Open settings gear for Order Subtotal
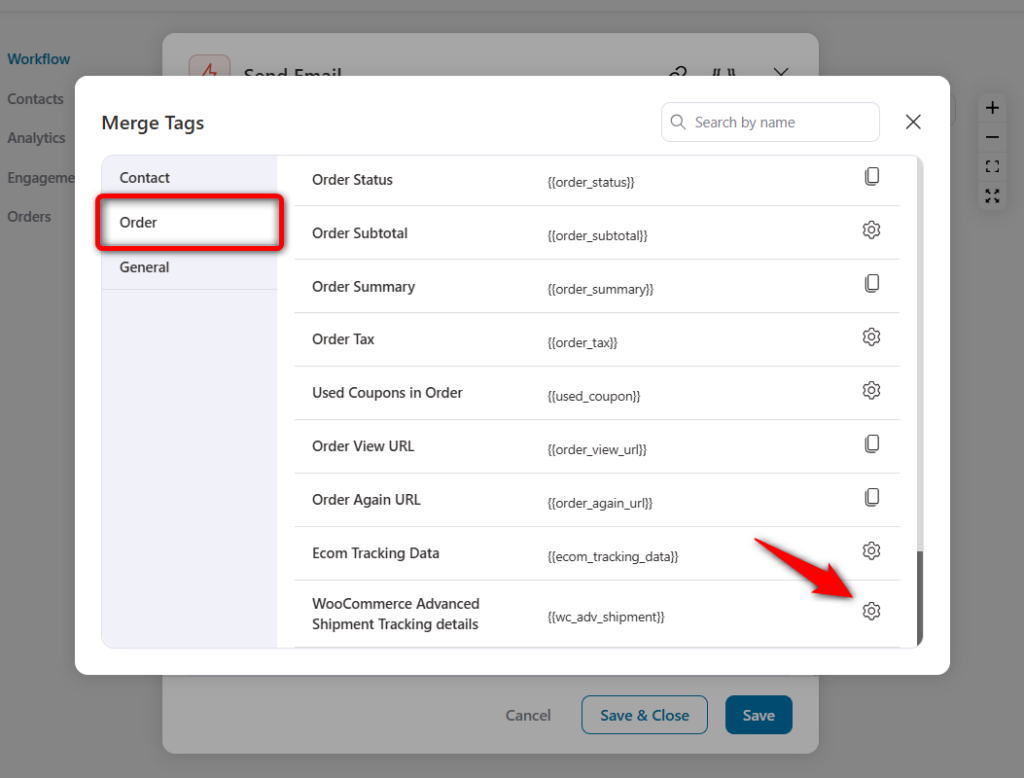This screenshot has width=1024, height=778. coord(871,230)
